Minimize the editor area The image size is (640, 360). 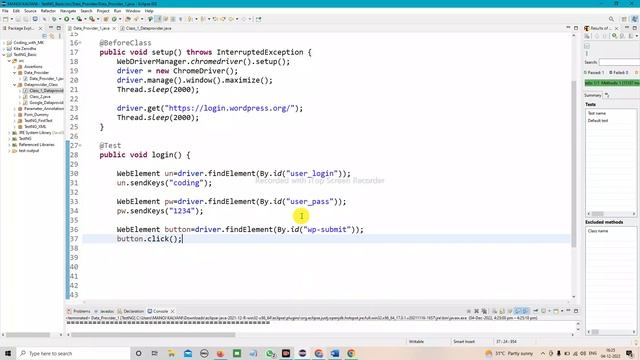coord(568,28)
